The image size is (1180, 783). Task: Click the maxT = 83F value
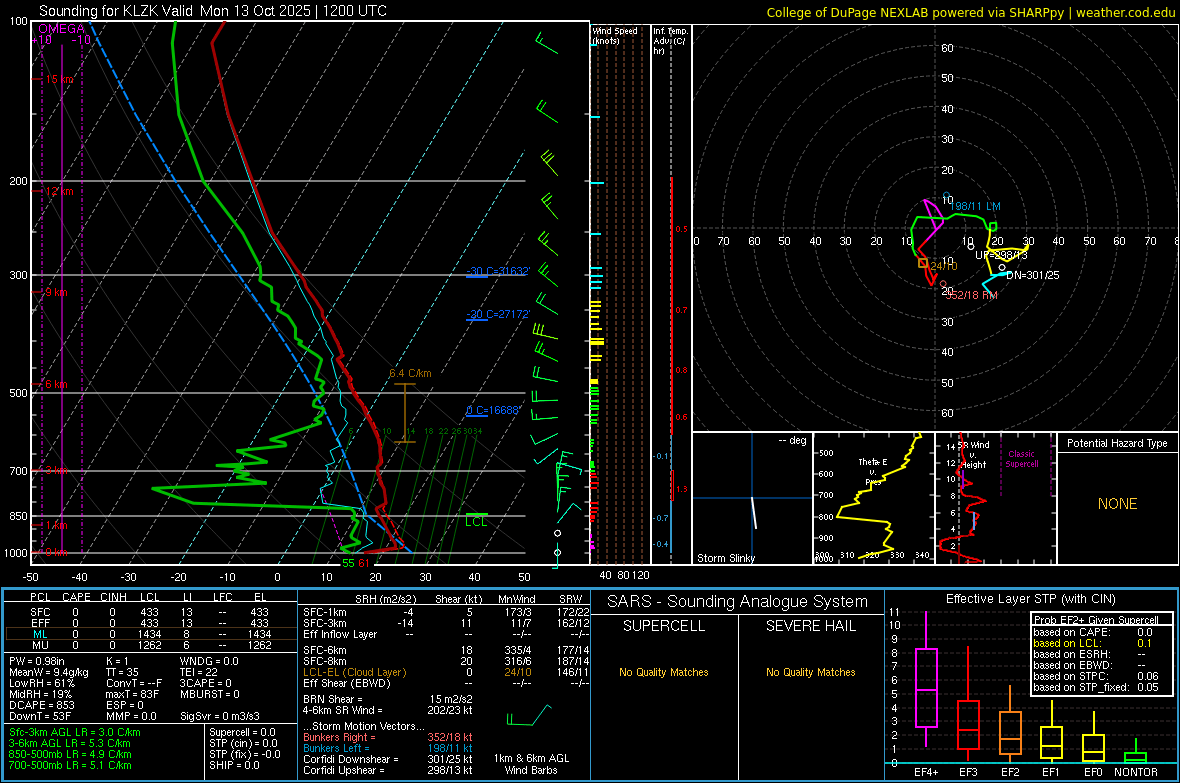pyautogui.click(x=132, y=694)
